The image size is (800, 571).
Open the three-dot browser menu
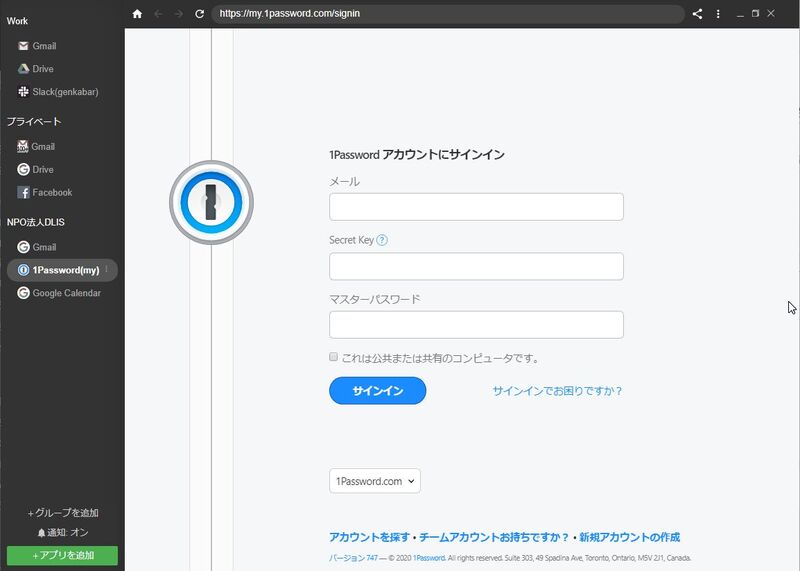point(718,14)
